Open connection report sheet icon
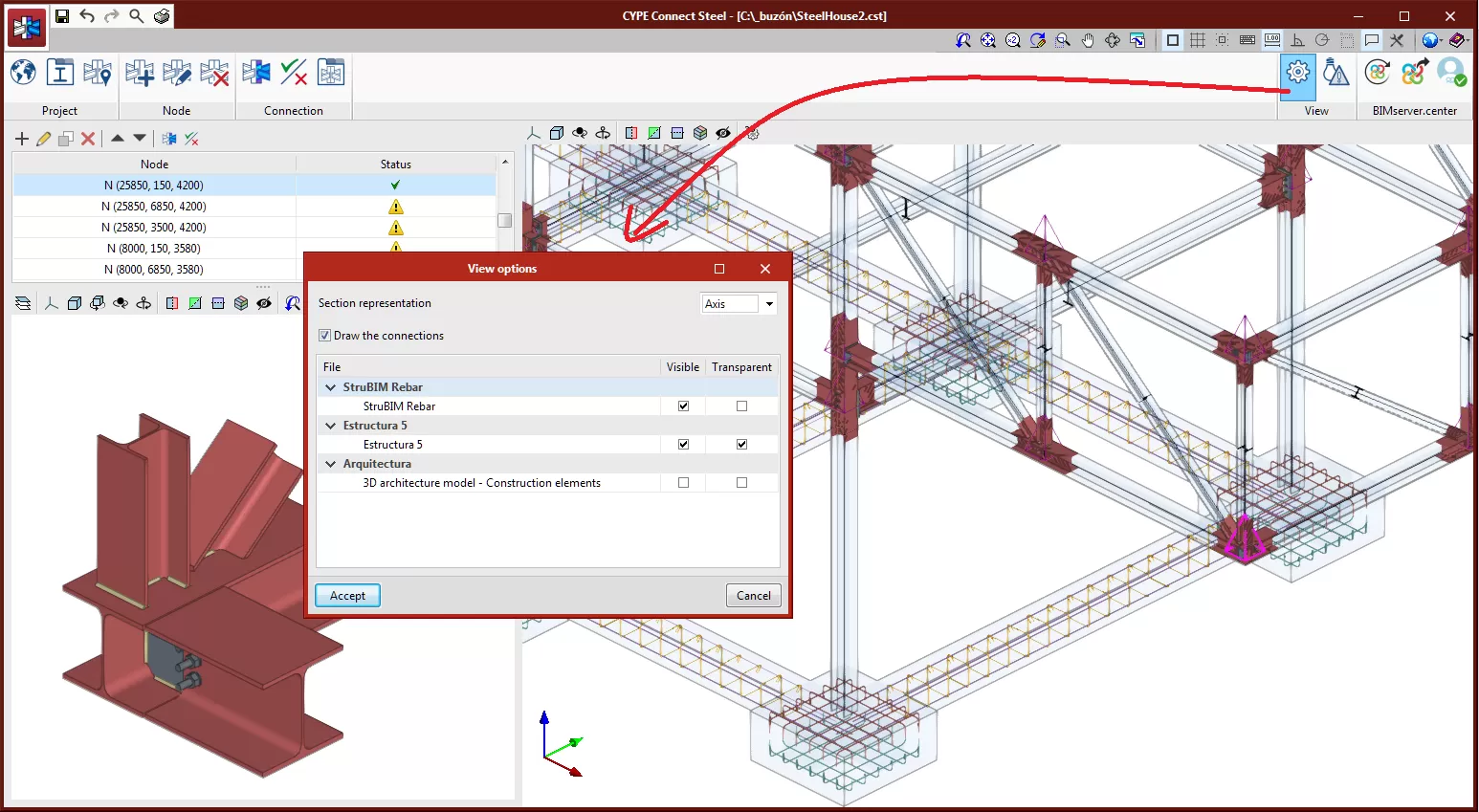Viewport: 1479px width, 812px height. (331, 73)
